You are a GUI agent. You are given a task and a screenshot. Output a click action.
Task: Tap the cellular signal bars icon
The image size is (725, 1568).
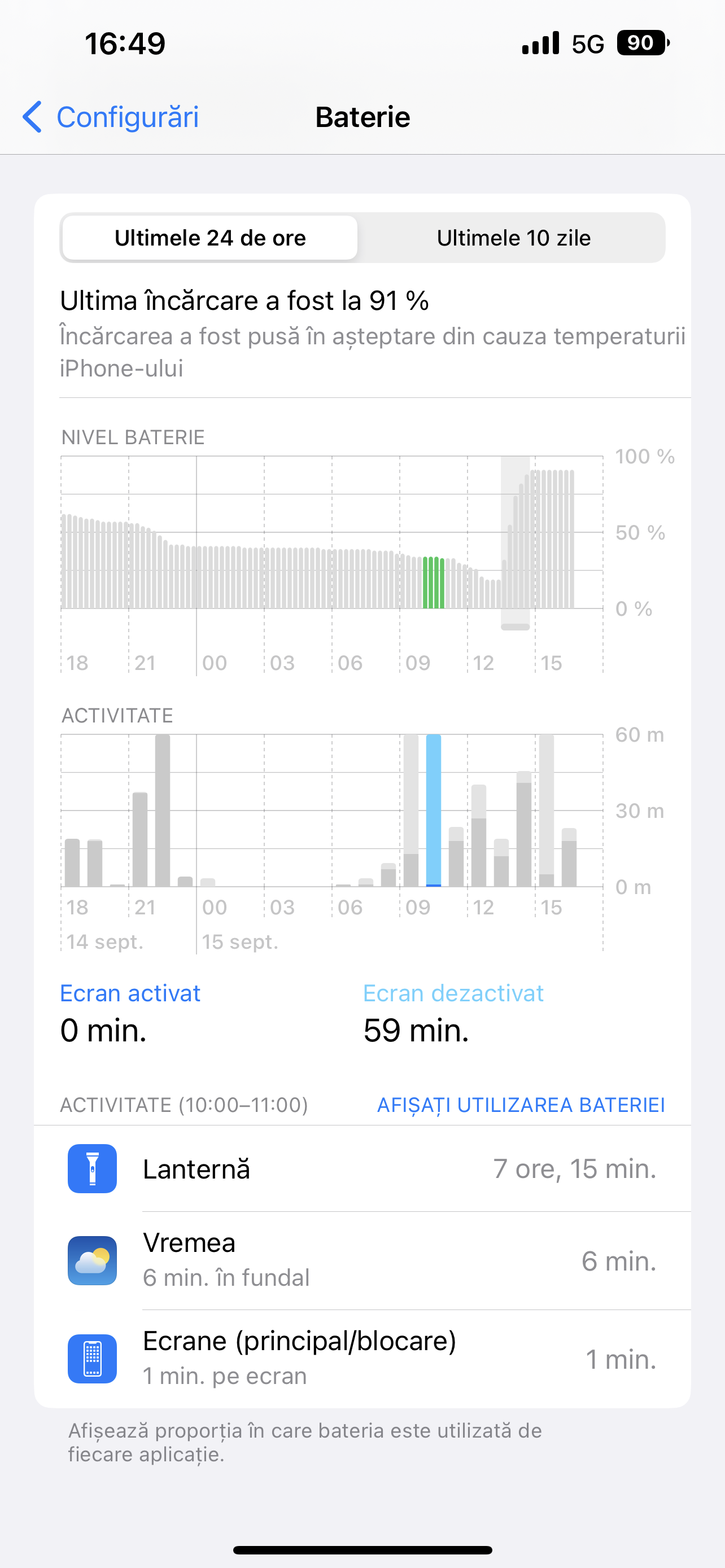(540, 43)
